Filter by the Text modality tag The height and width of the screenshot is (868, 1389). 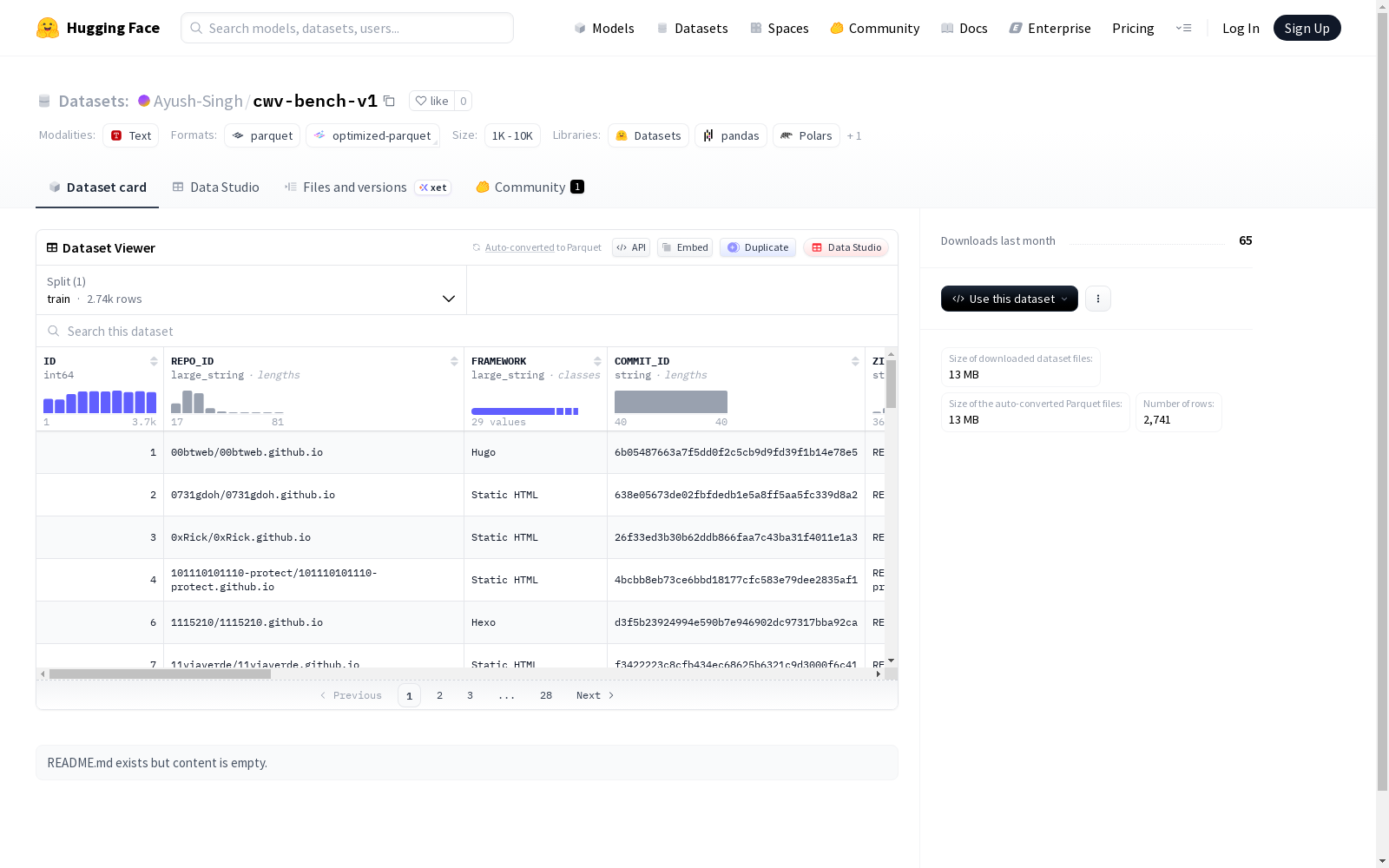(131, 135)
